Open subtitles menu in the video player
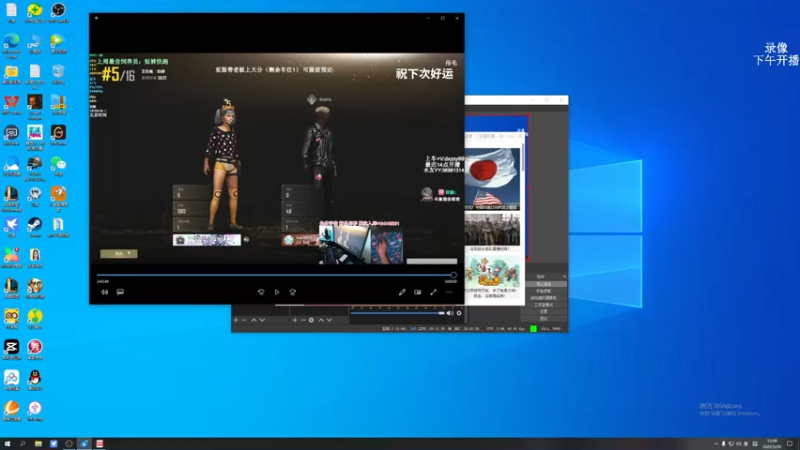Image resolution: width=800 pixels, height=450 pixels. [x=120, y=292]
